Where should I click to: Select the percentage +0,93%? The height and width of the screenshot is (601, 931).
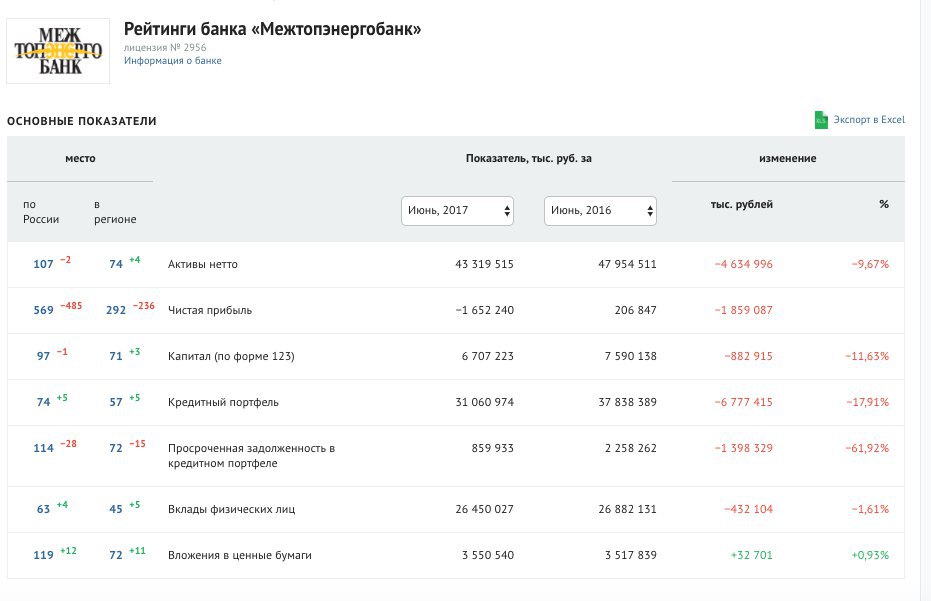(870, 555)
